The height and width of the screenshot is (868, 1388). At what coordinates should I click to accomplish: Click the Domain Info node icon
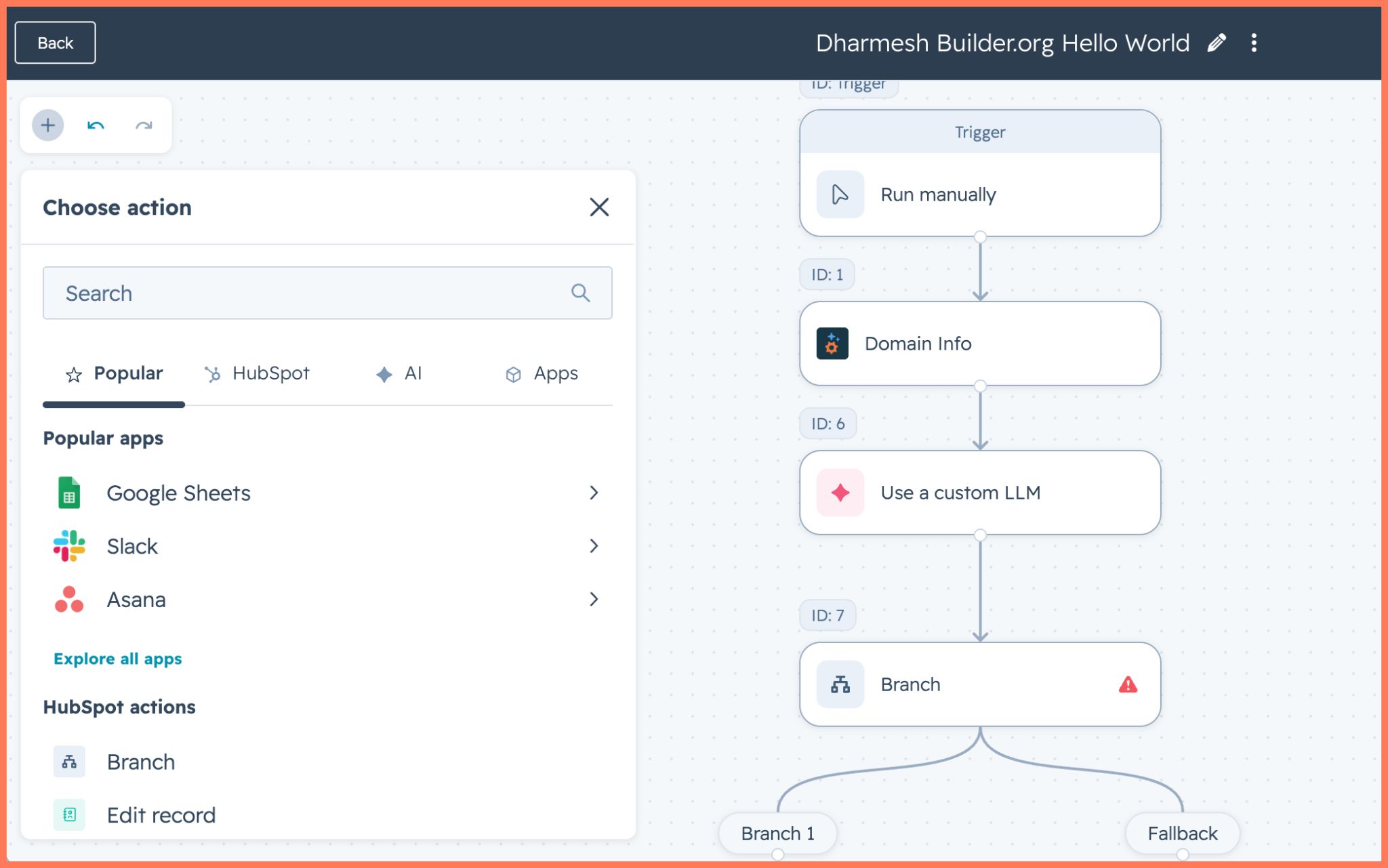pyautogui.click(x=832, y=344)
